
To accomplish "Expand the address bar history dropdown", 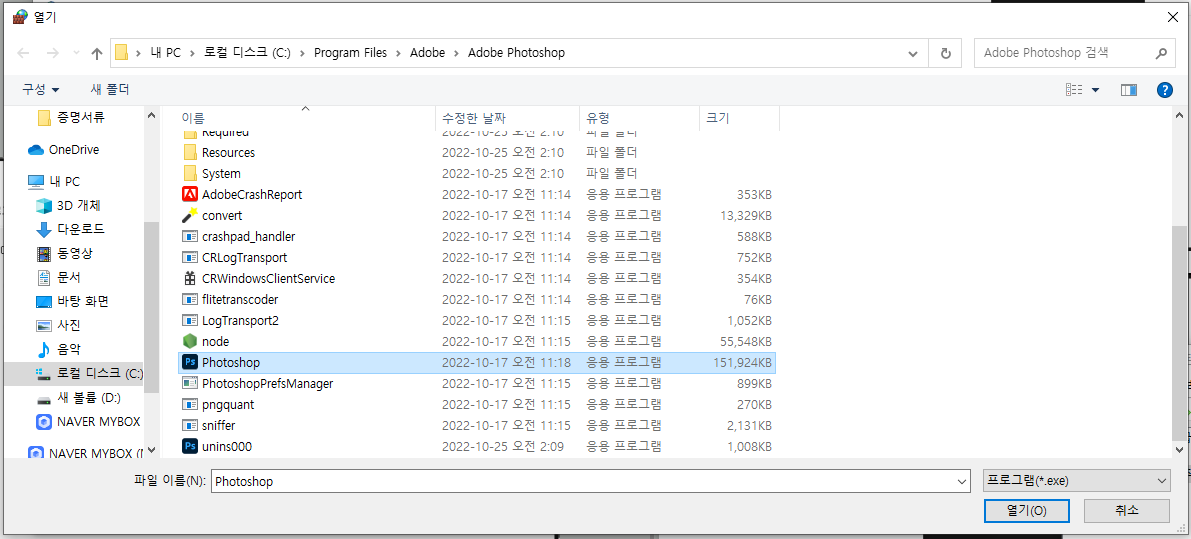I will tap(913, 53).
